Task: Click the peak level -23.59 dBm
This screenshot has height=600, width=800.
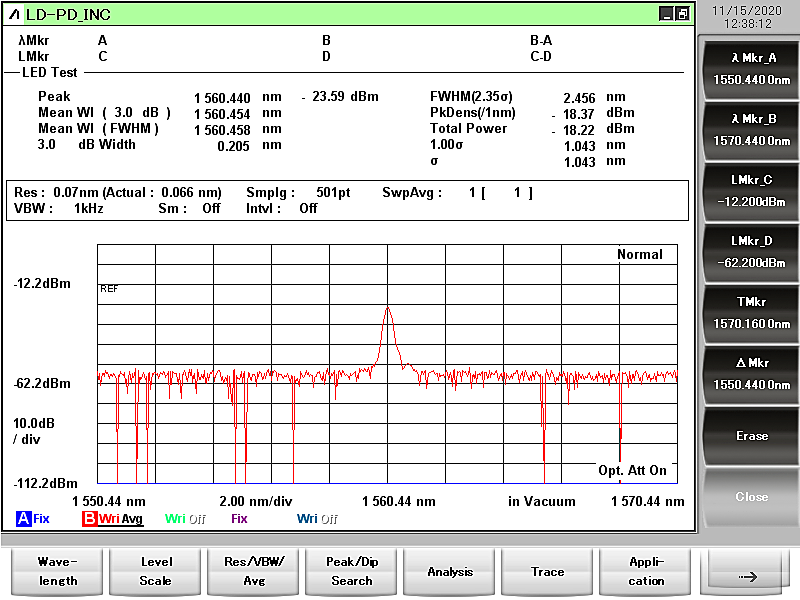Action: (340, 96)
